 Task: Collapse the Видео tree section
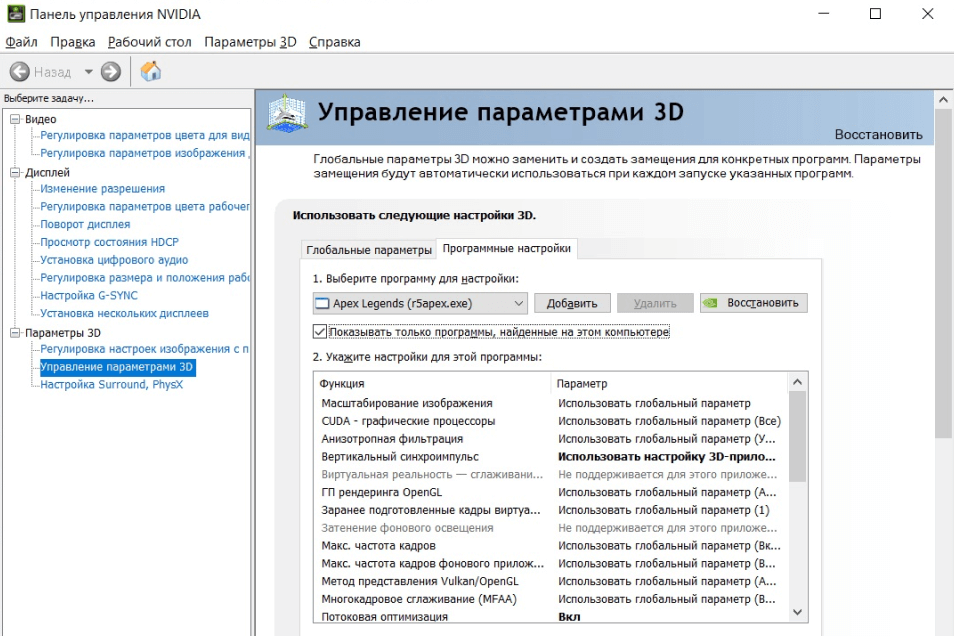coord(15,120)
